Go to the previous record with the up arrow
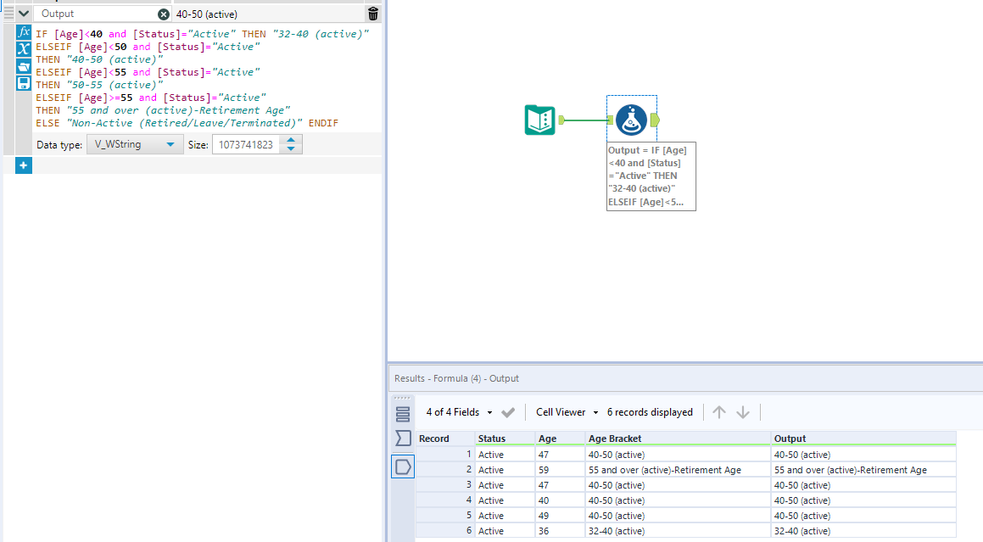 pyautogui.click(x=719, y=412)
